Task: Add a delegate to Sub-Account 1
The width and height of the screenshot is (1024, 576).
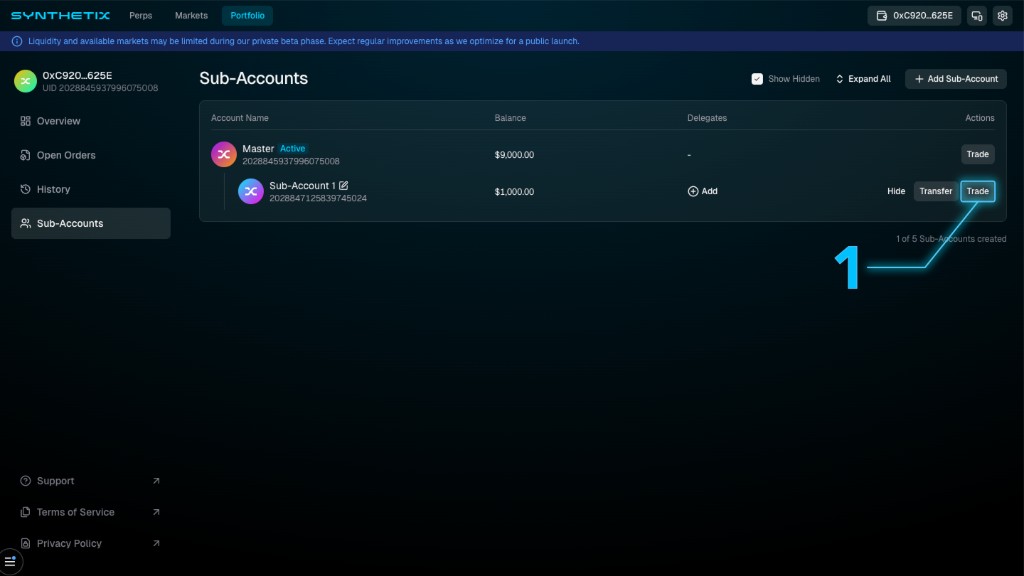Action: pyautogui.click(x=702, y=191)
